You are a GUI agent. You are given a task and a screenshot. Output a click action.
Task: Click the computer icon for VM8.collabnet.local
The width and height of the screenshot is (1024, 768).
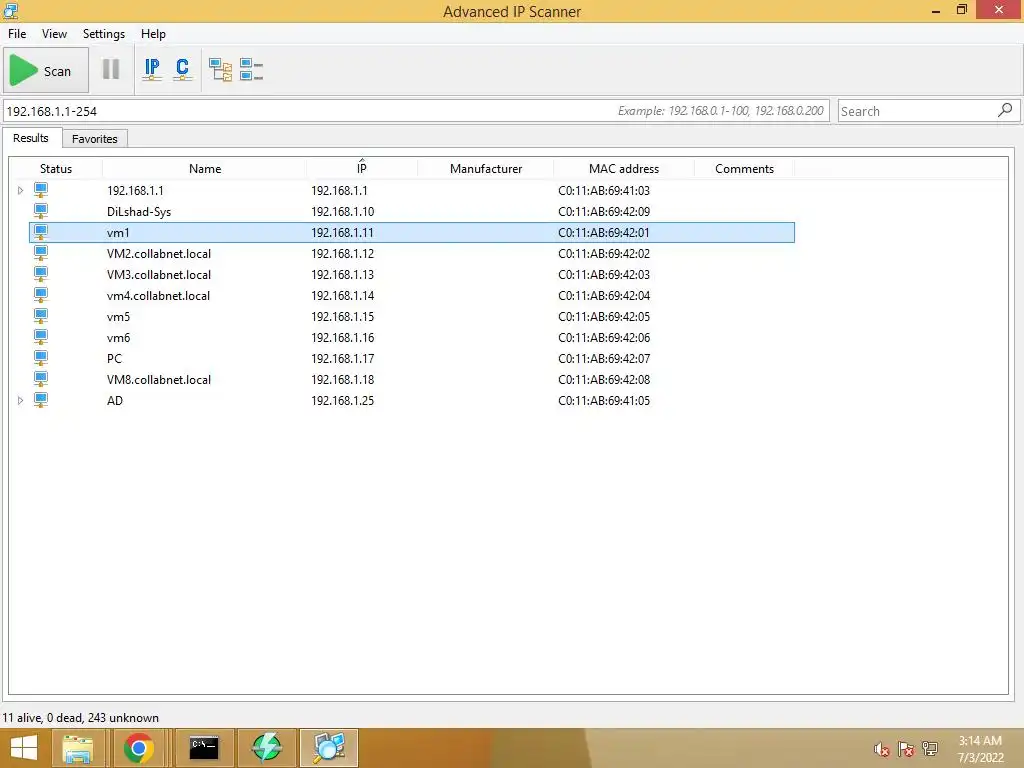(40, 379)
